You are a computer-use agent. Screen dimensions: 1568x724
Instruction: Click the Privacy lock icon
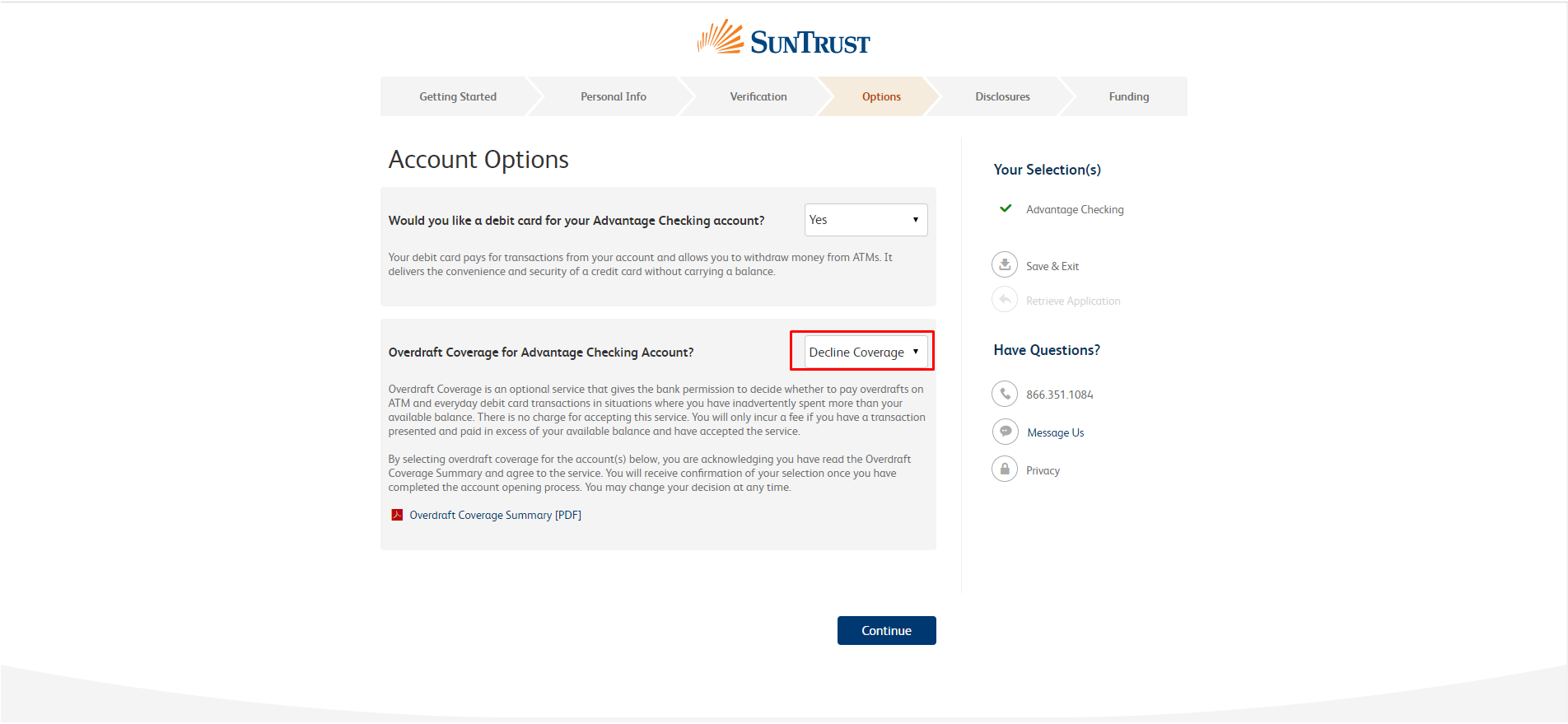click(1005, 469)
